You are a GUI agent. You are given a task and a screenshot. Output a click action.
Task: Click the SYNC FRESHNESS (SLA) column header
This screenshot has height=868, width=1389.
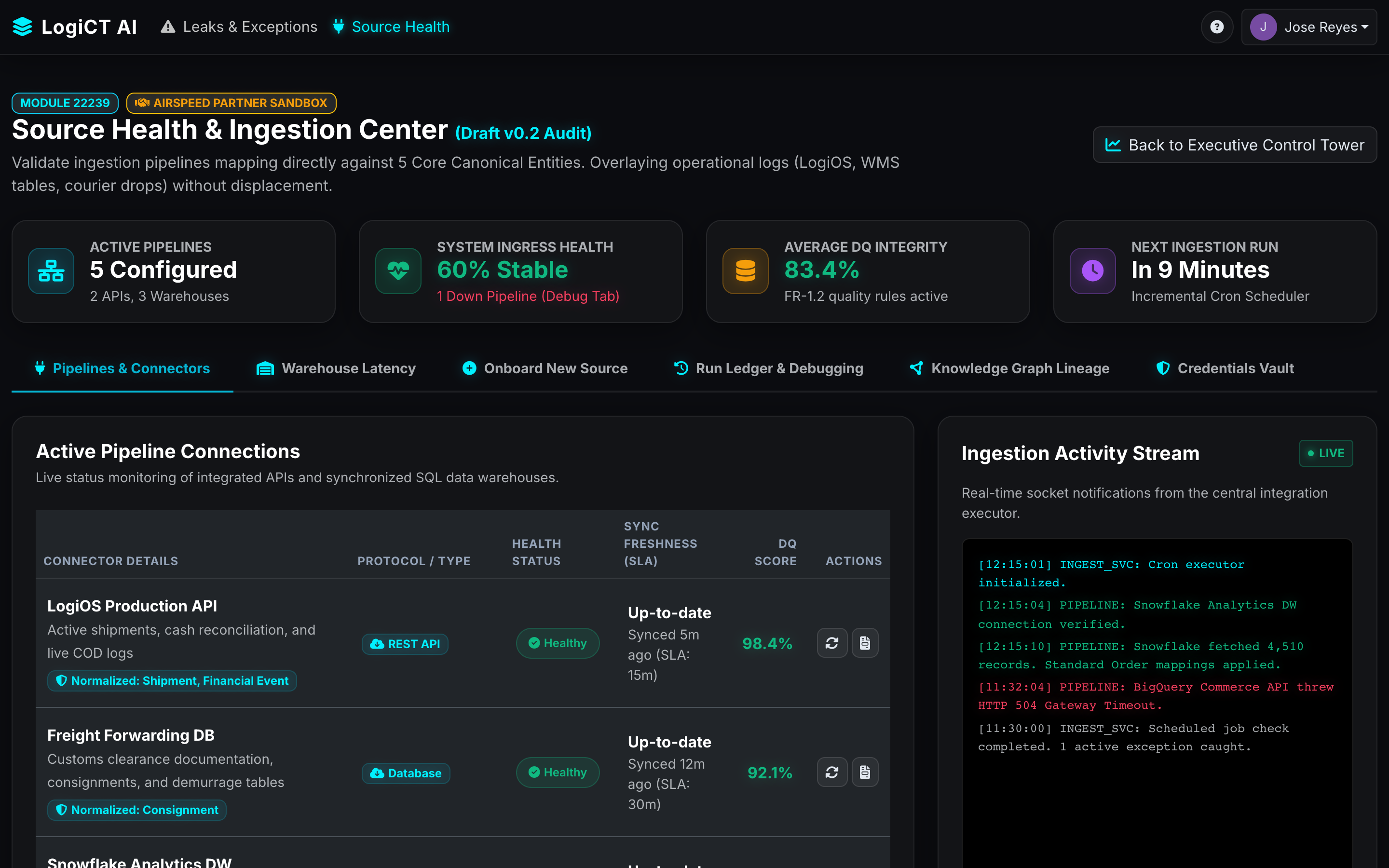pos(661,543)
